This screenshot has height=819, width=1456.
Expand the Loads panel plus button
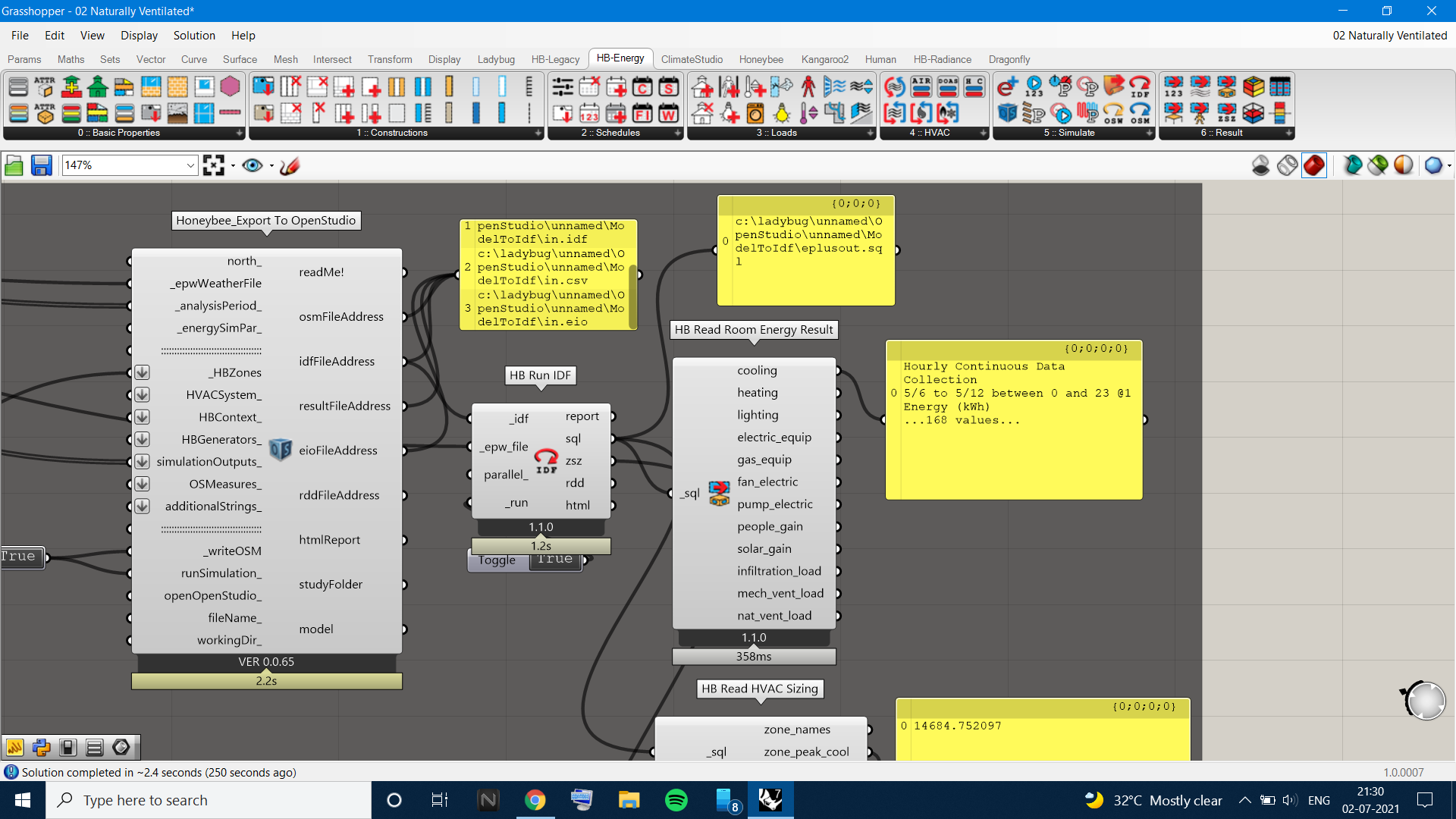(871, 133)
